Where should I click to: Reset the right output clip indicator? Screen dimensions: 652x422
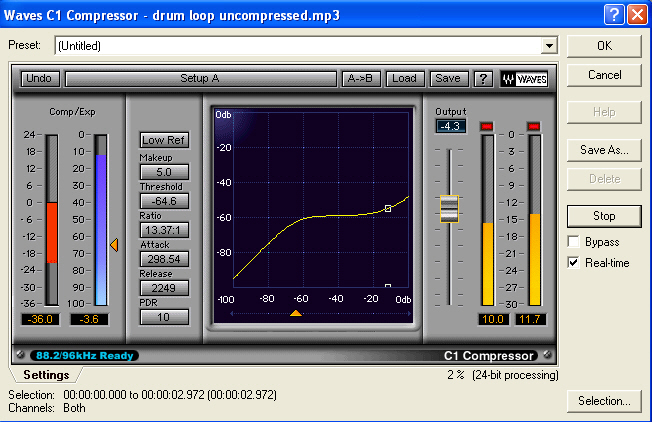pyautogui.click(x=533, y=126)
